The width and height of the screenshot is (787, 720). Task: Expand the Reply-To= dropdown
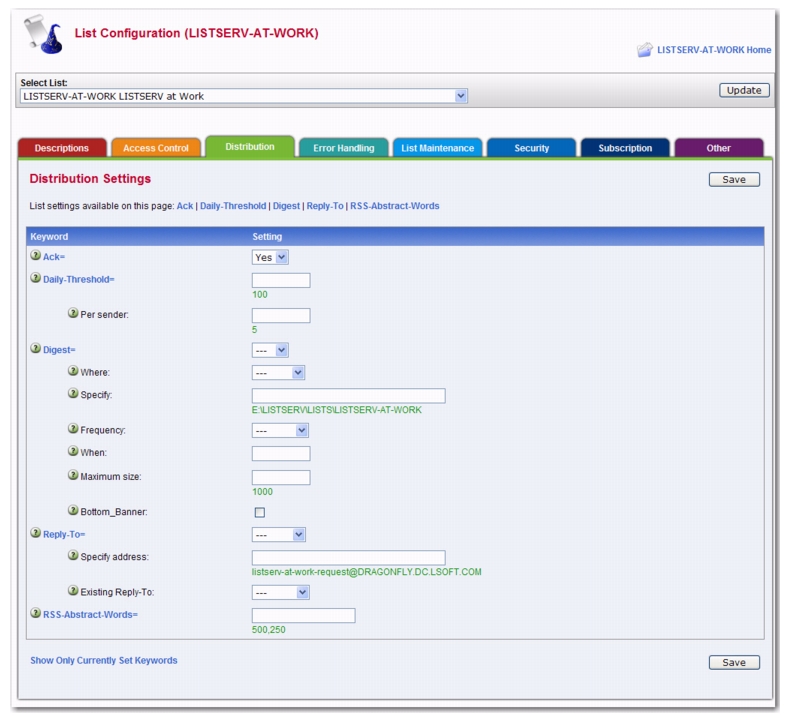279,535
